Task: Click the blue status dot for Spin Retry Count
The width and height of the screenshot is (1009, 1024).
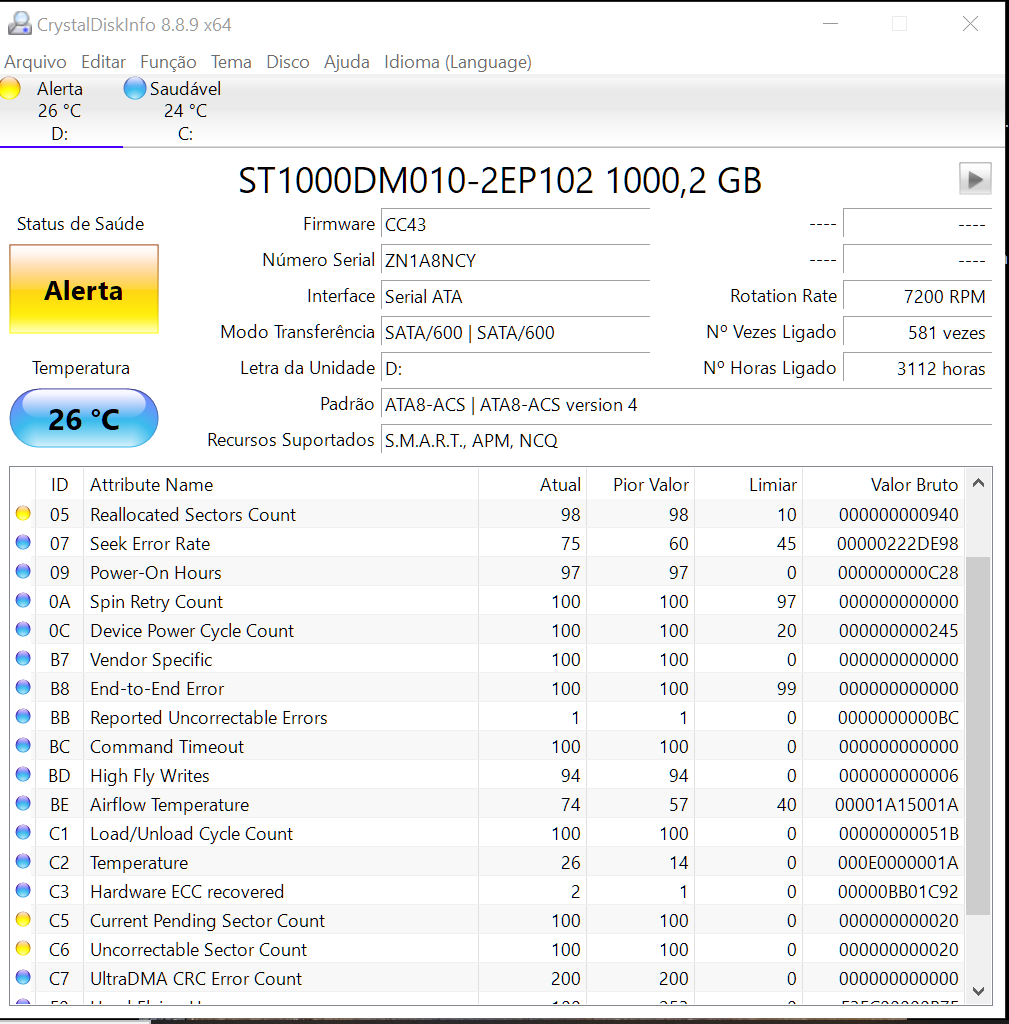Action: tap(23, 600)
